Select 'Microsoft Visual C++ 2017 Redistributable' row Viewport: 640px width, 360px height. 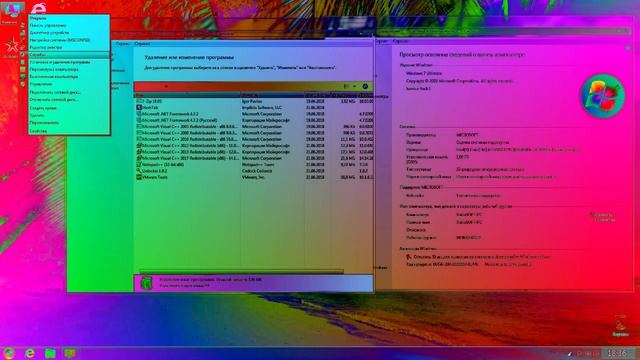[254, 158]
